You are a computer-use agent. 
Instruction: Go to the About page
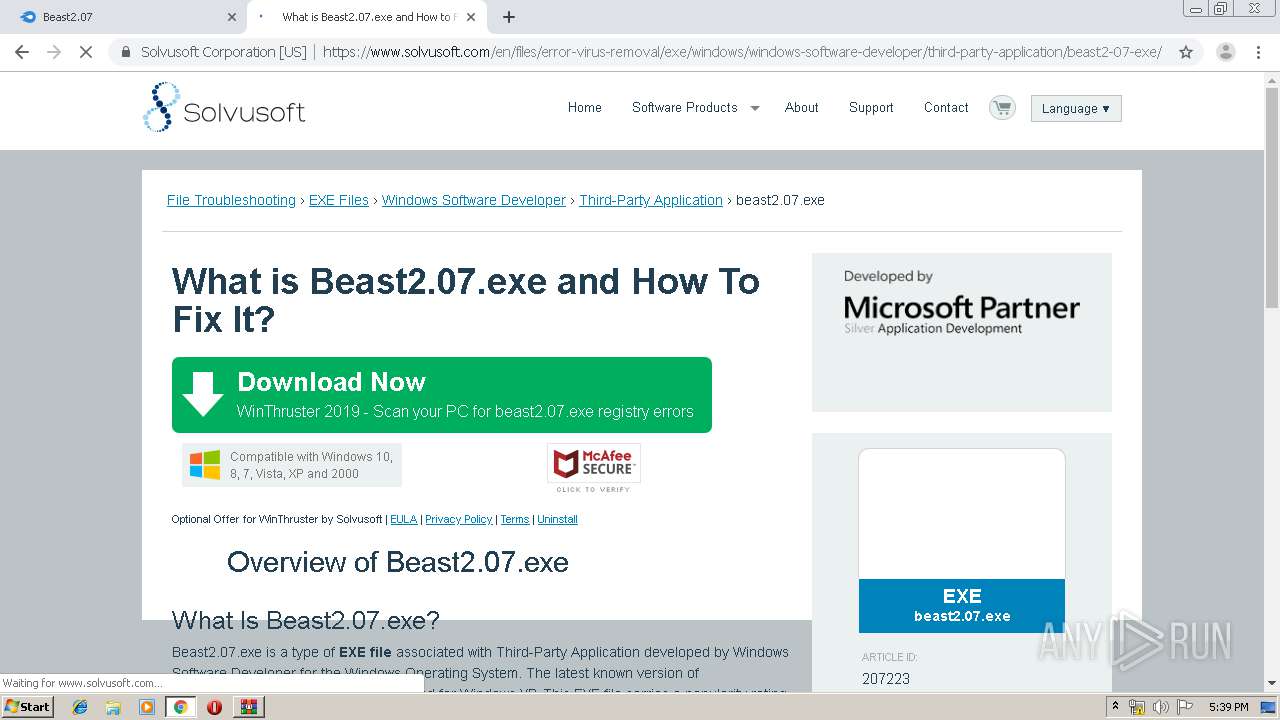tap(802, 107)
